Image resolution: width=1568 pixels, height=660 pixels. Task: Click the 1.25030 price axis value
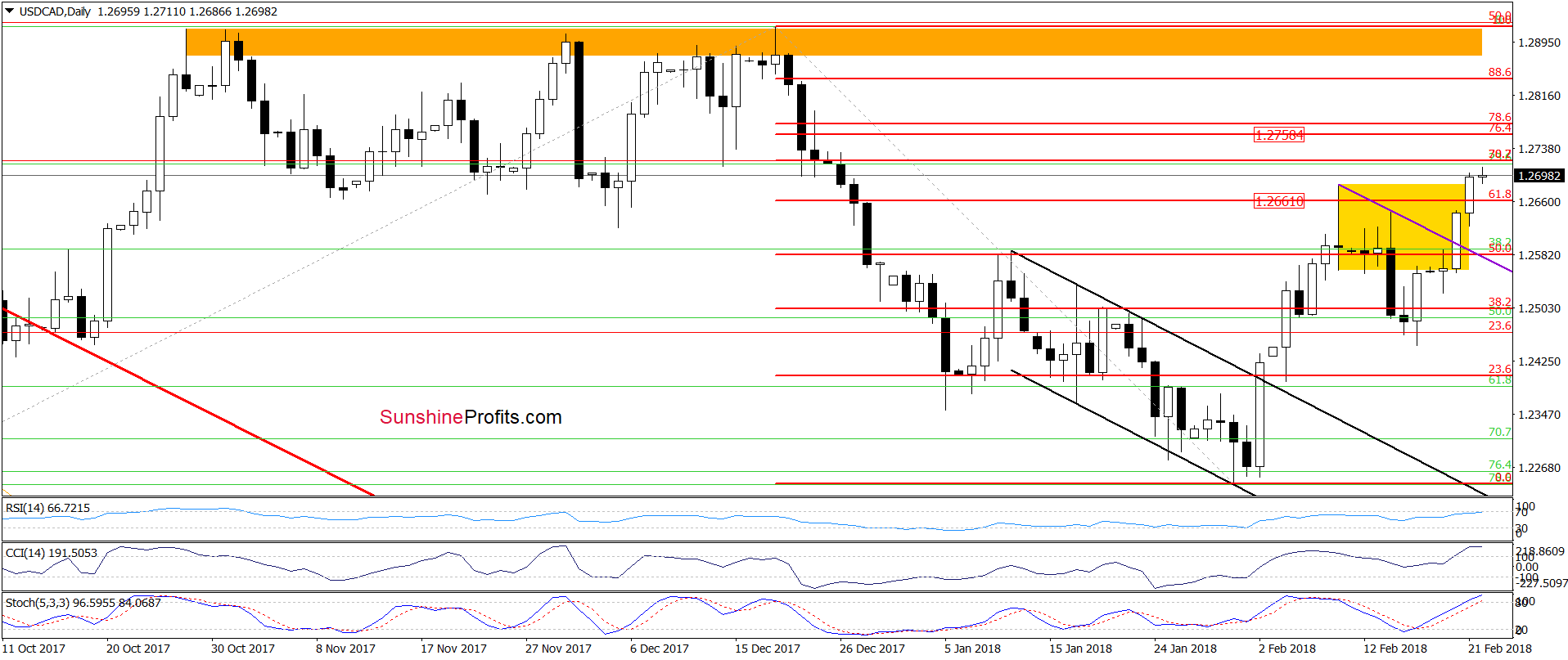pos(1539,308)
